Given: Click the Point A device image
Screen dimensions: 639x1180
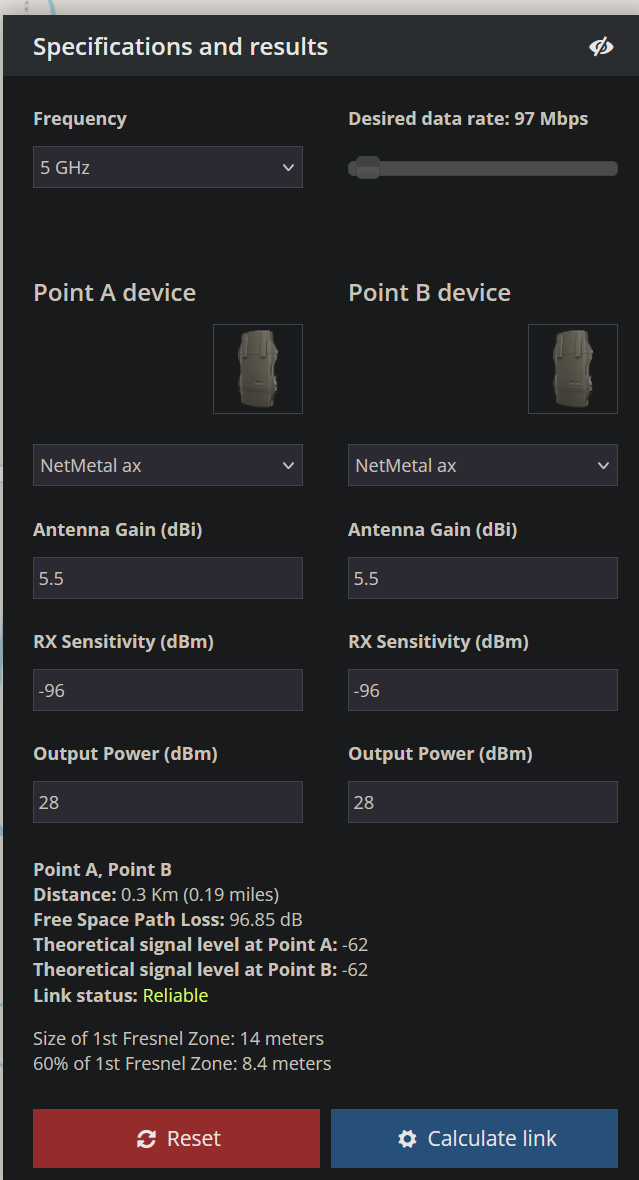Looking at the screenshot, I should coord(257,368).
